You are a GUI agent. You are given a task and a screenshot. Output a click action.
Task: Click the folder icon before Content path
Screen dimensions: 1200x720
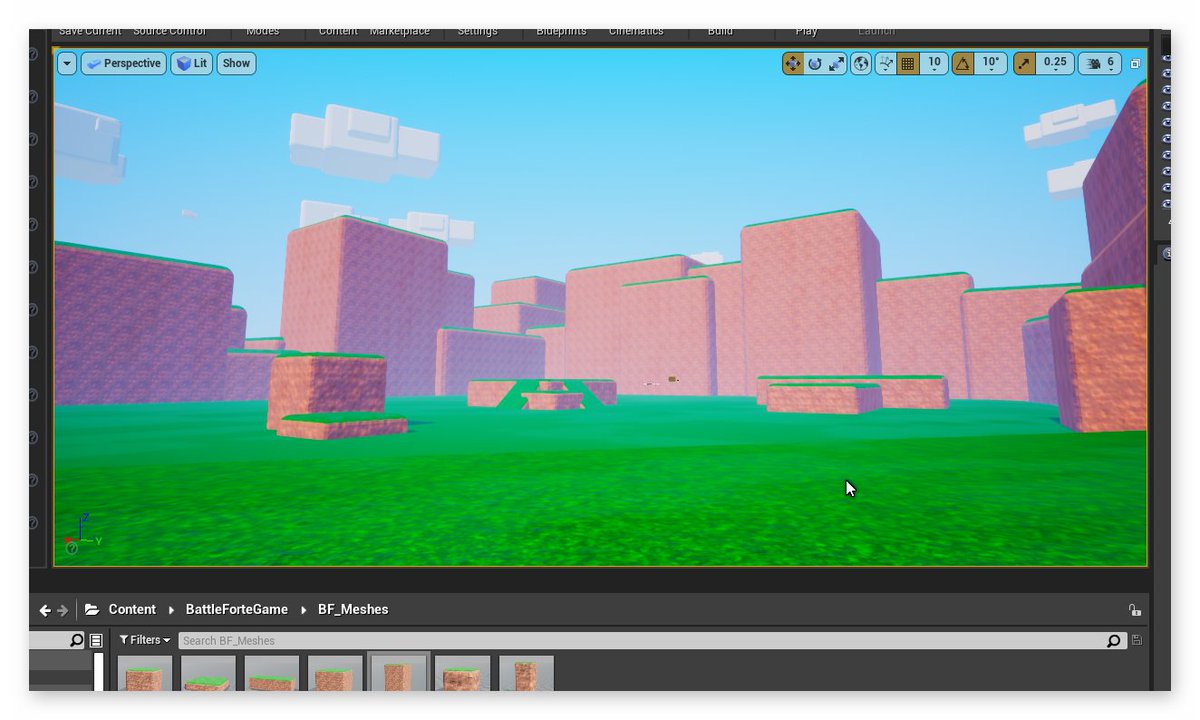coord(92,610)
